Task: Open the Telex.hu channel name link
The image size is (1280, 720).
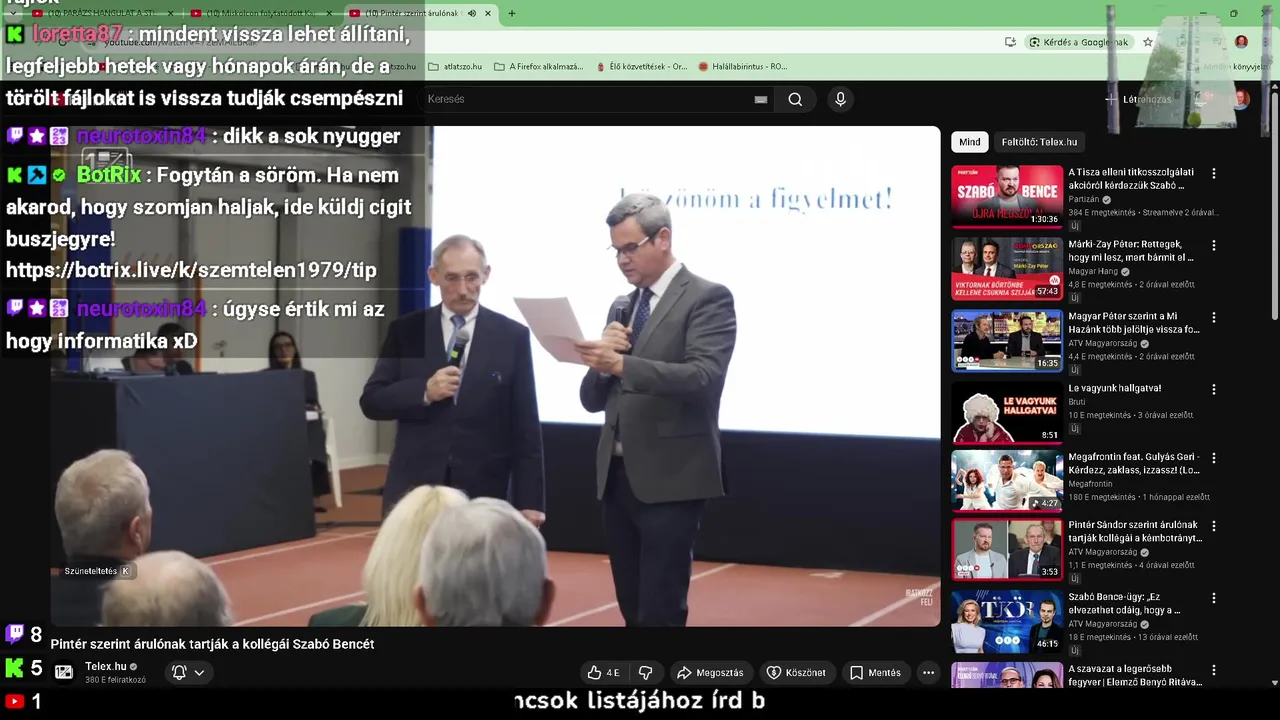Action: [x=106, y=666]
